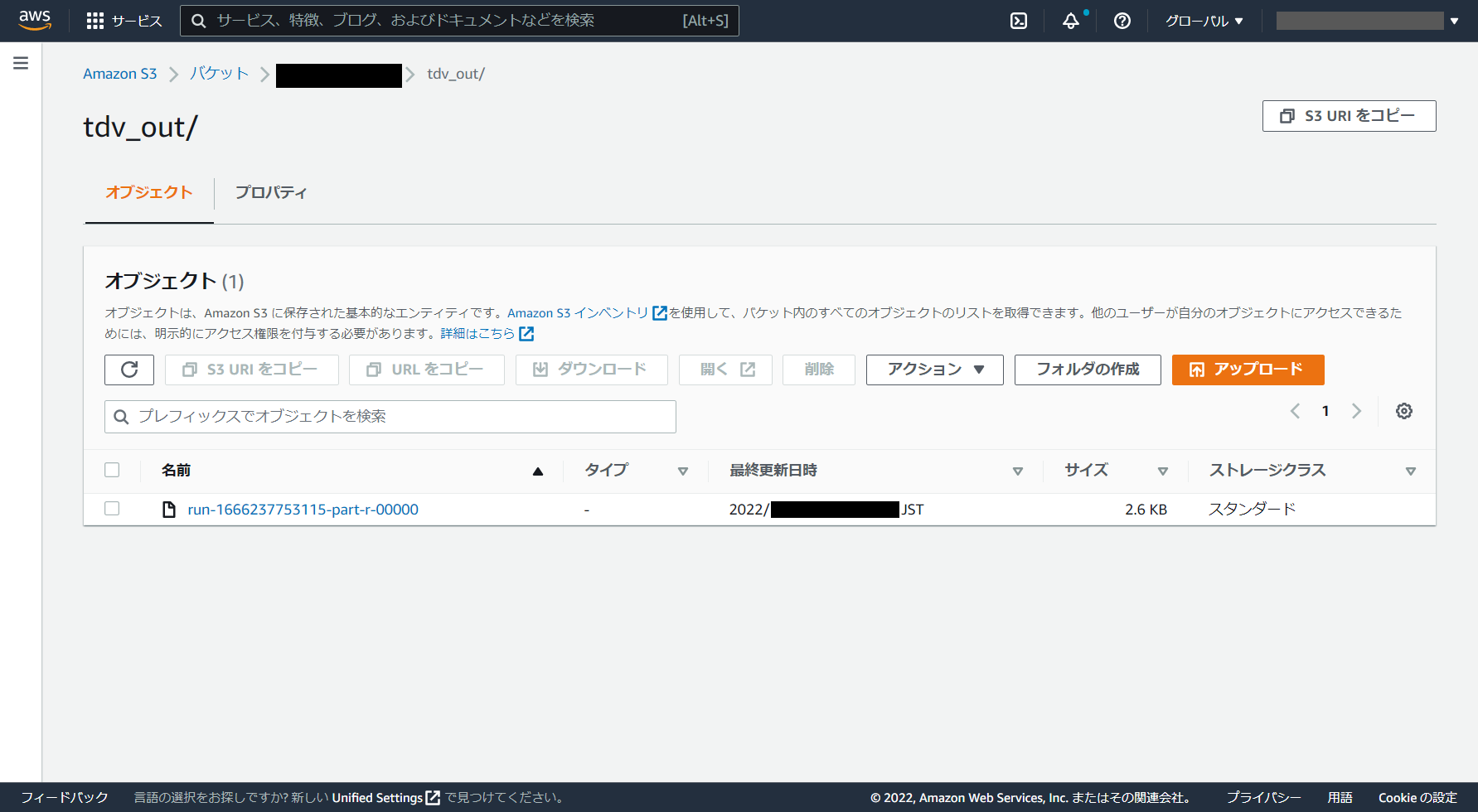Check the run-1666237753115-part-r-00000 row checkbox
This screenshot has width=1478, height=812.
[112, 509]
